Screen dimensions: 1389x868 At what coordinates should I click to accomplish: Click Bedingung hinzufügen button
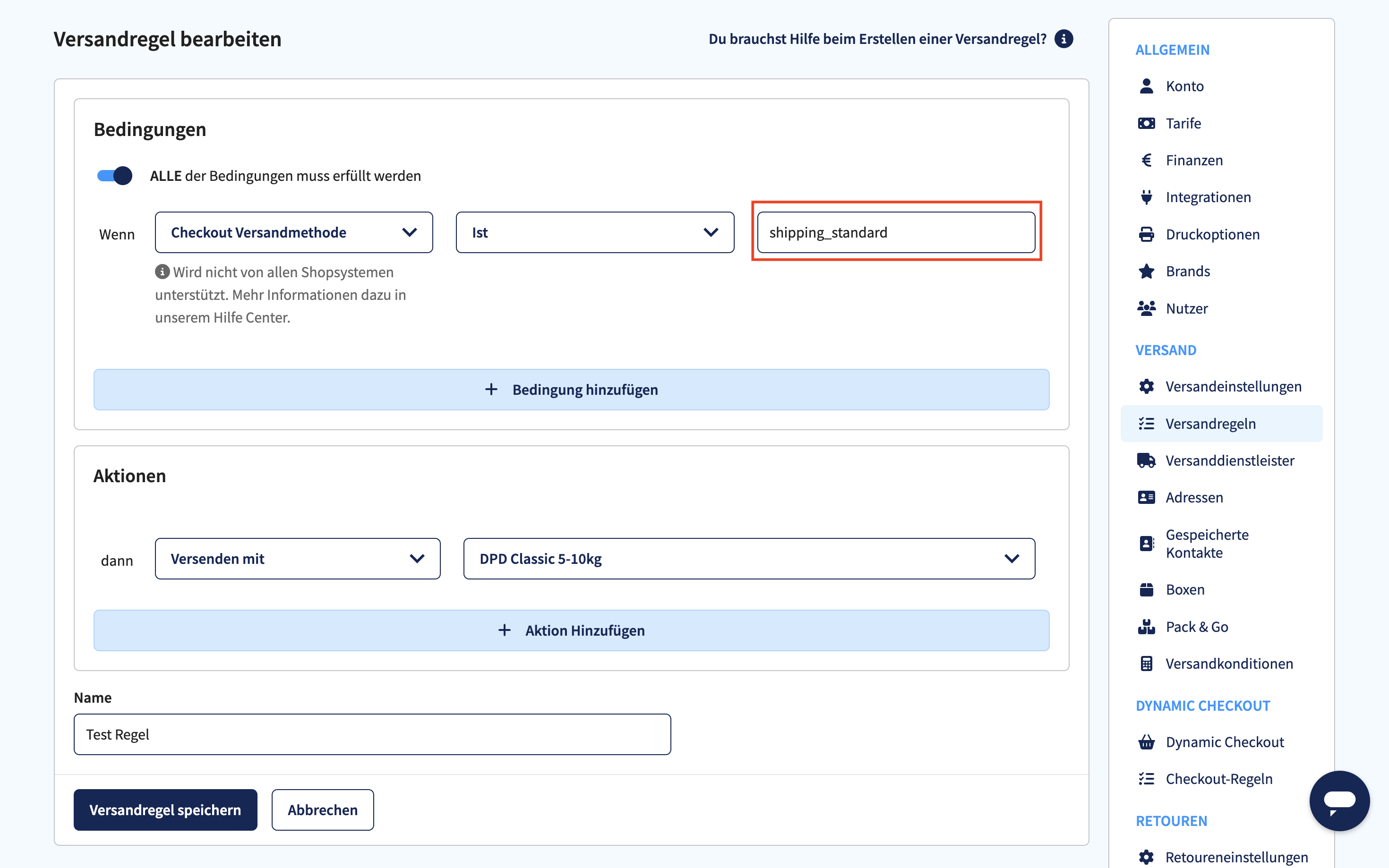571,390
